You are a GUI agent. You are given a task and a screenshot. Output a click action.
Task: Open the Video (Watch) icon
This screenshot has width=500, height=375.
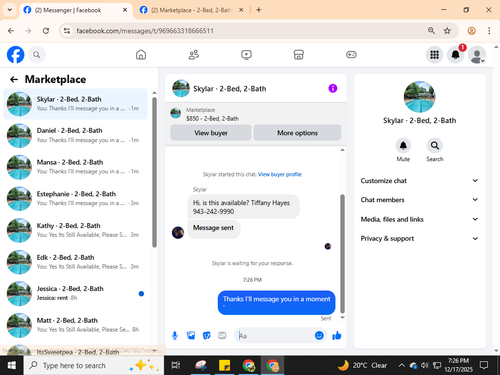(x=246, y=55)
